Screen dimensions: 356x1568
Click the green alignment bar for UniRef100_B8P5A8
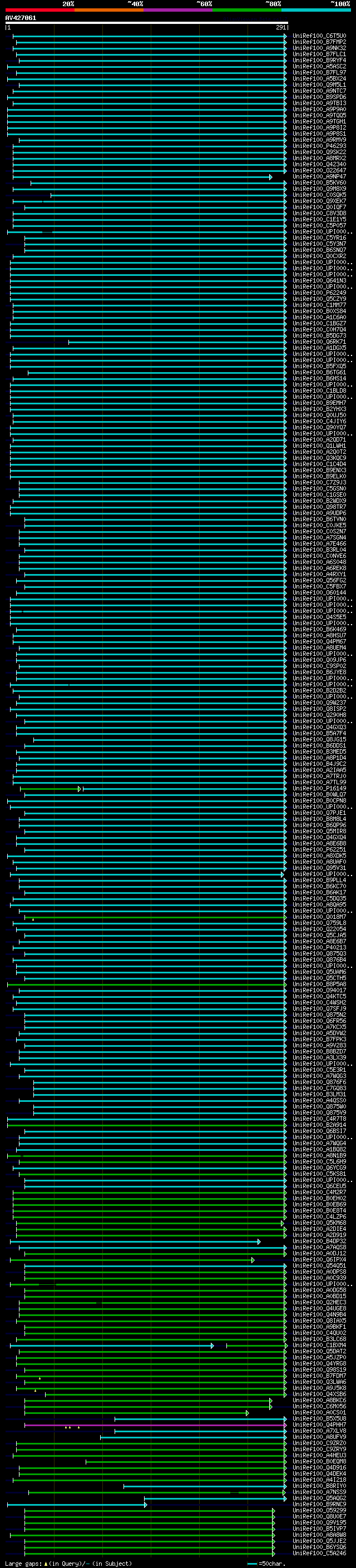pos(147,985)
